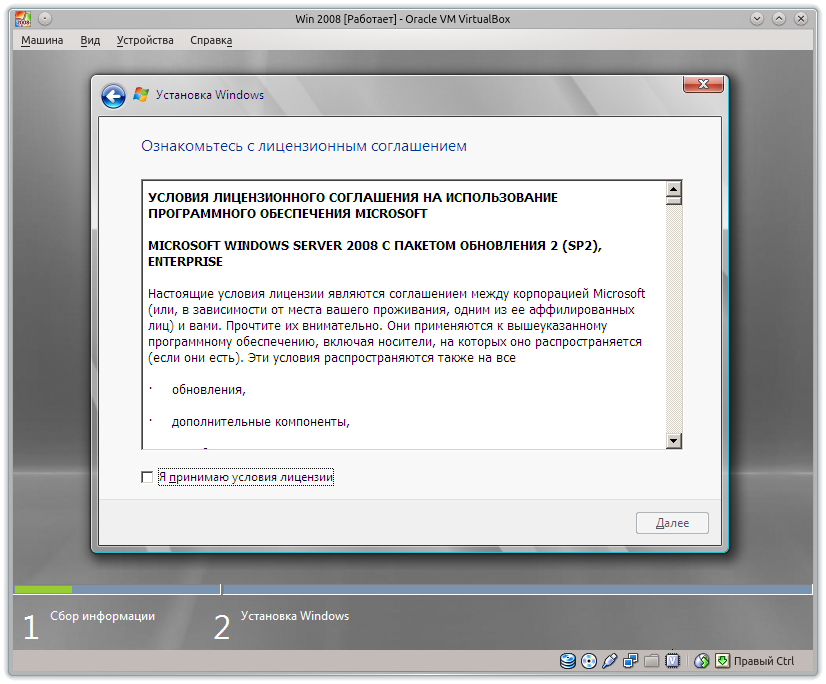Enable the 'Я принимаю условия лицензии' checkbox
This screenshot has height=684, width=826.
coord(149,477)
